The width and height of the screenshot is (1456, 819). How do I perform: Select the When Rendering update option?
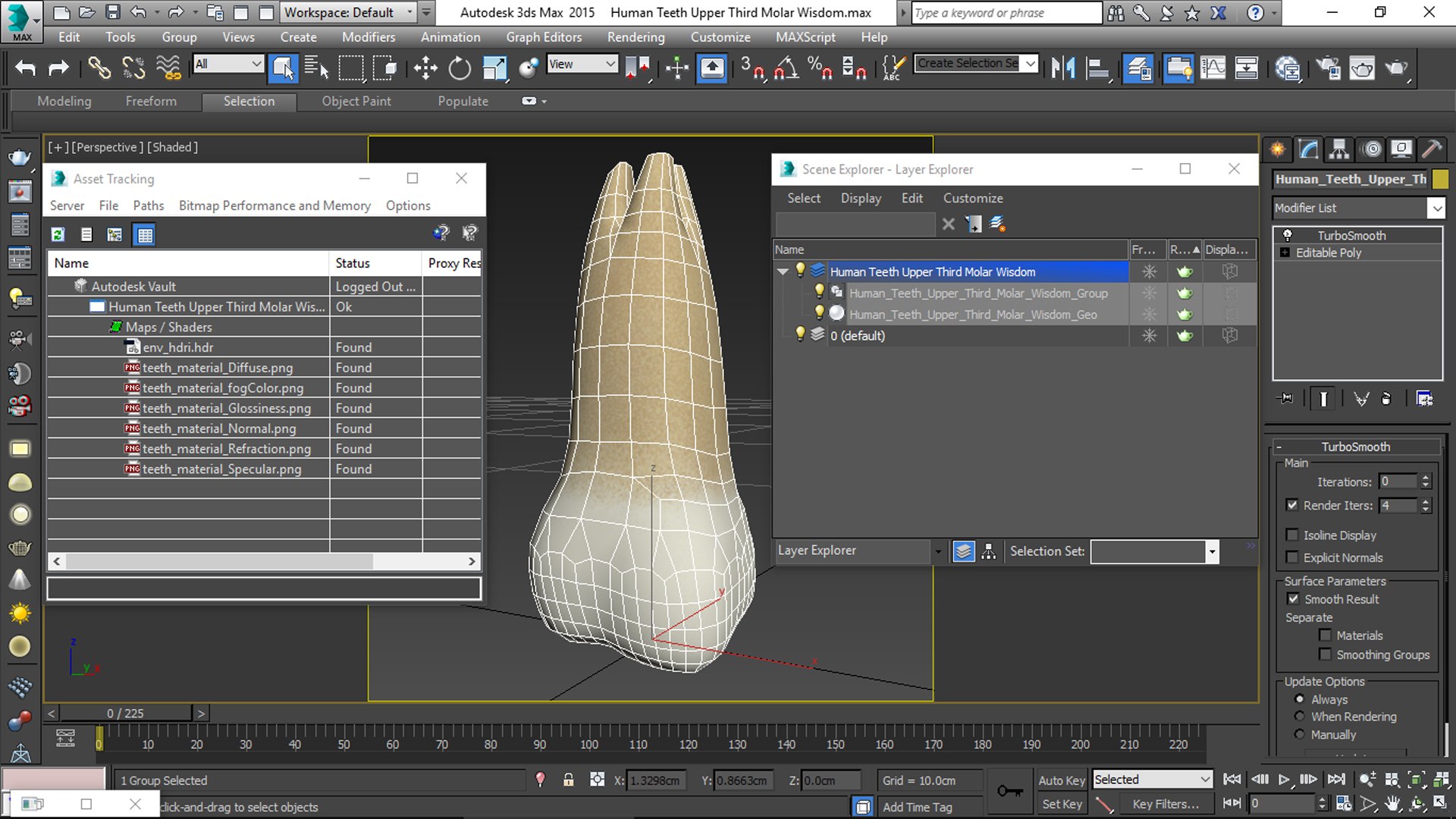click(1300, 716)
